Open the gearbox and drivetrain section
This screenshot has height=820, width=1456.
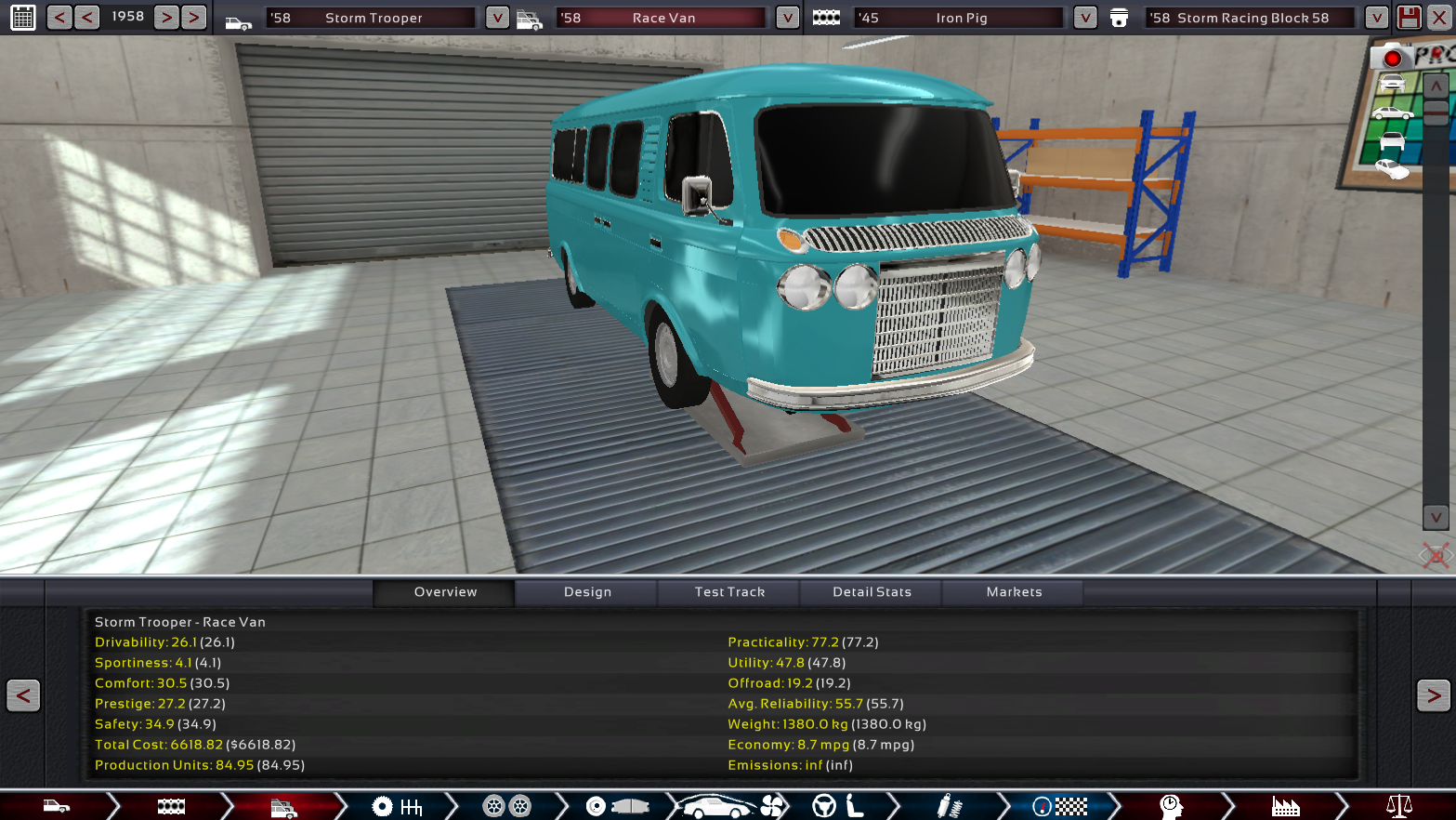click(x=397, y=806)
